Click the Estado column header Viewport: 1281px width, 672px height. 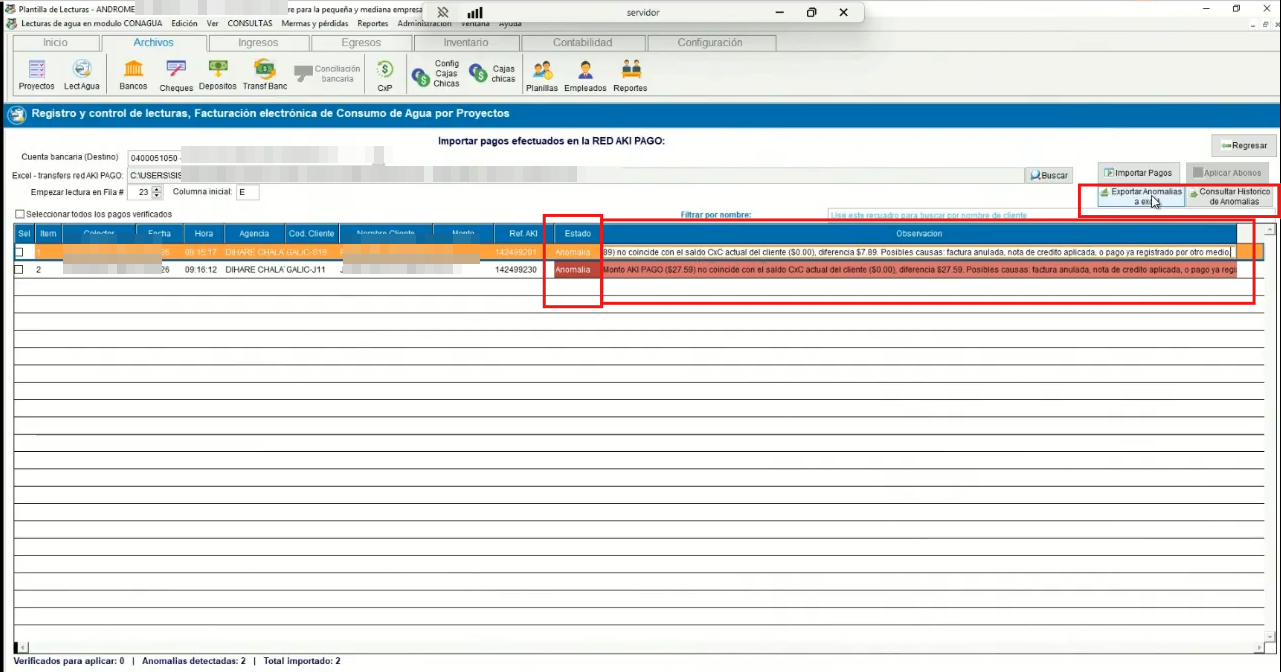pos(577,233)
